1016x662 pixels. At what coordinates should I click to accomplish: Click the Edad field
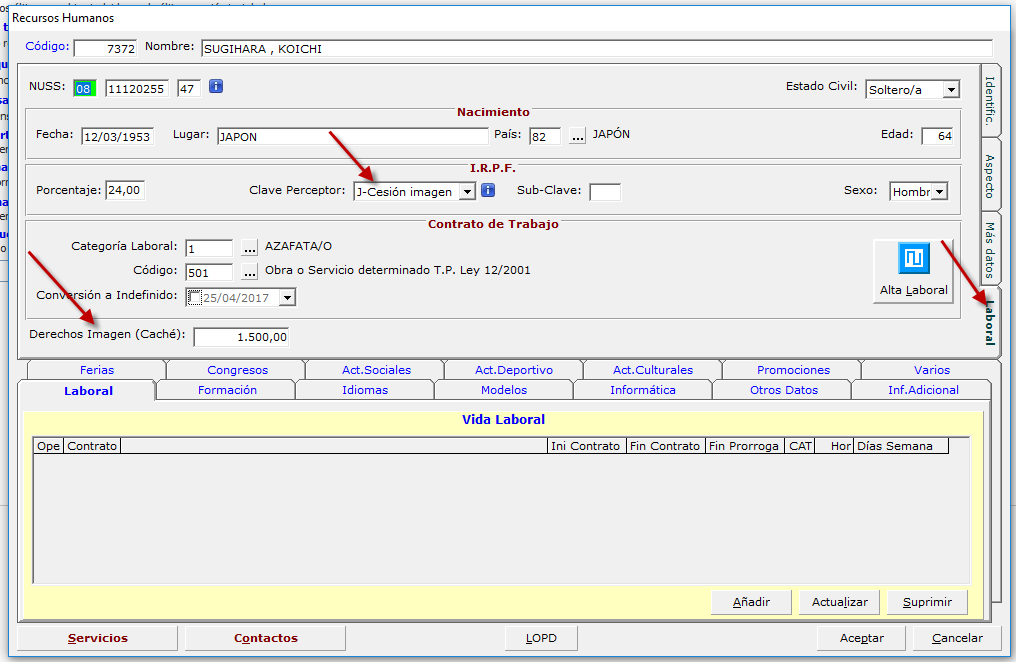(x=938, y=136)
